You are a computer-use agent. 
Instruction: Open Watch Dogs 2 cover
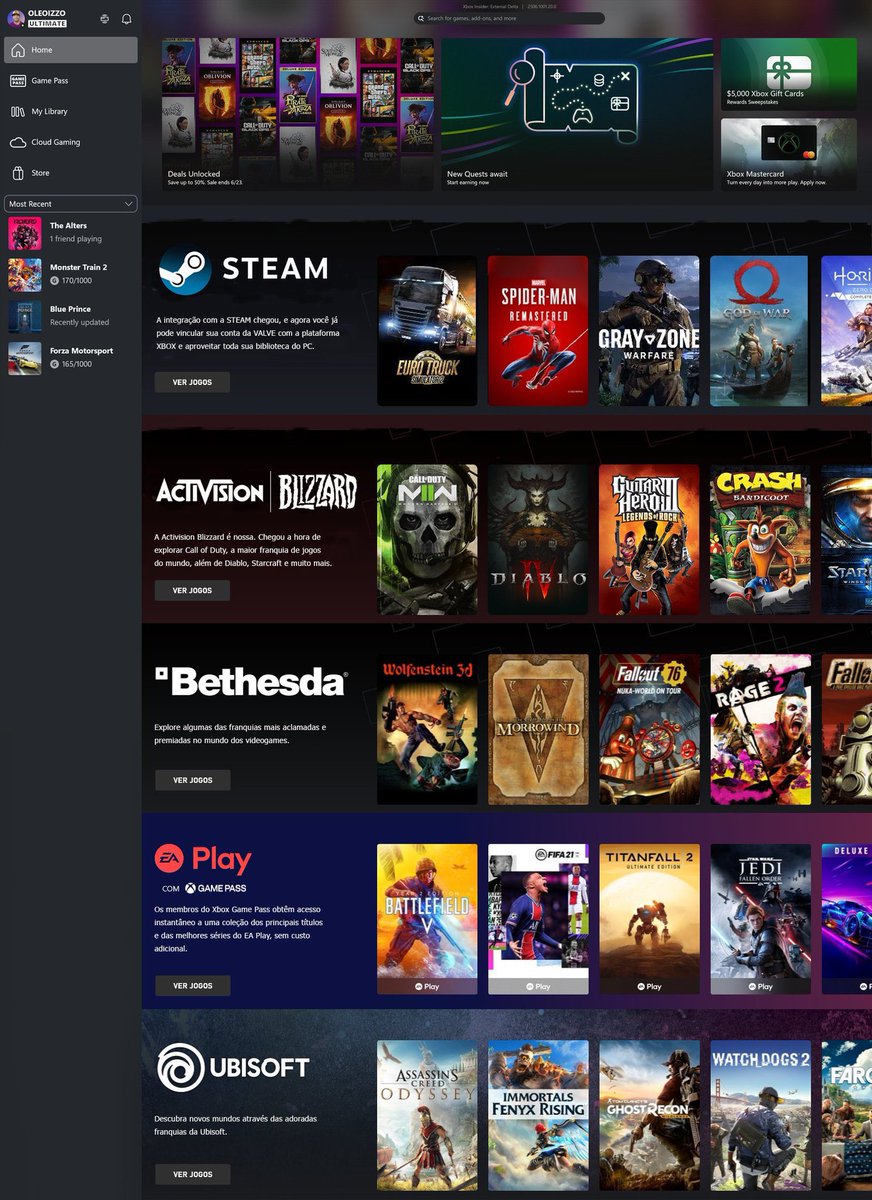pyautogui.click(x=760, y=1116)
